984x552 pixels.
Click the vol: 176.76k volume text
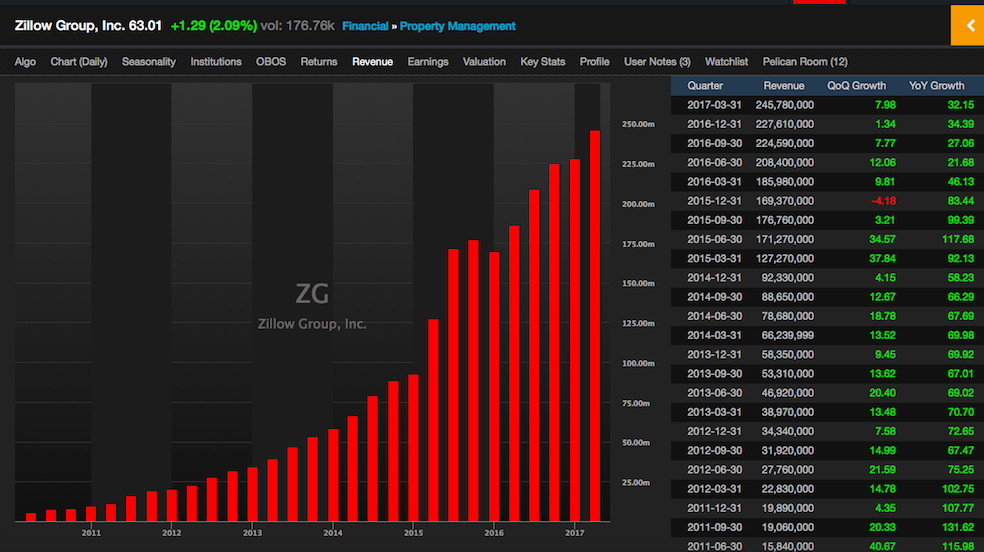[x=297, y=26]
